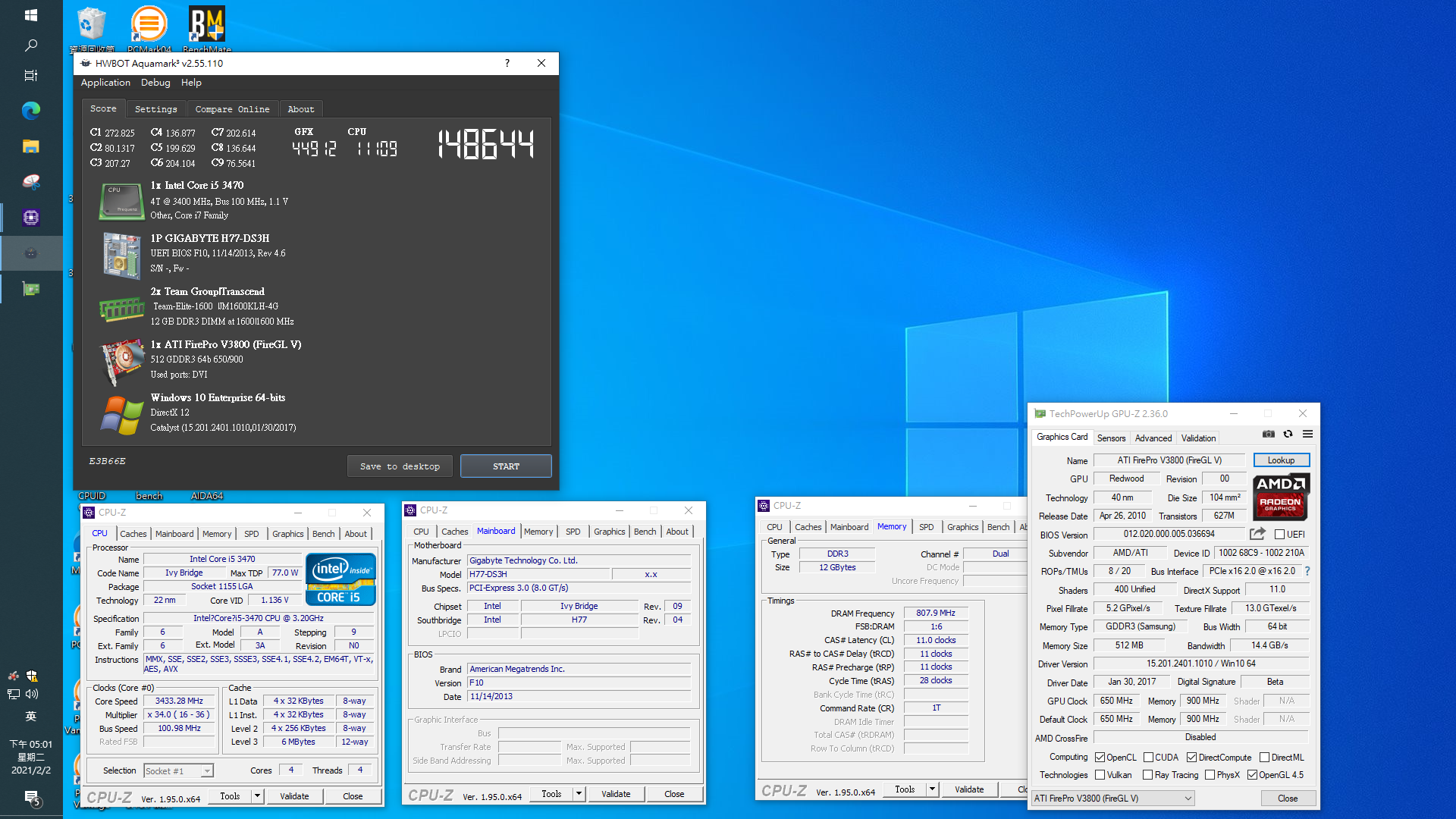The width and height of the screenshot is (1456, 819).
Task: Toggle the DirectCompute checkbox
Action: point(1191,758)
